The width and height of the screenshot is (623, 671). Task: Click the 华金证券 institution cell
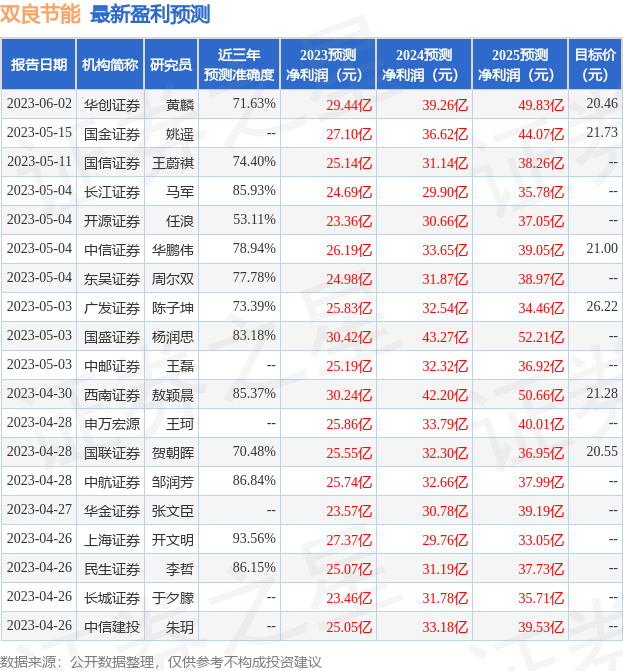(112, 511)
